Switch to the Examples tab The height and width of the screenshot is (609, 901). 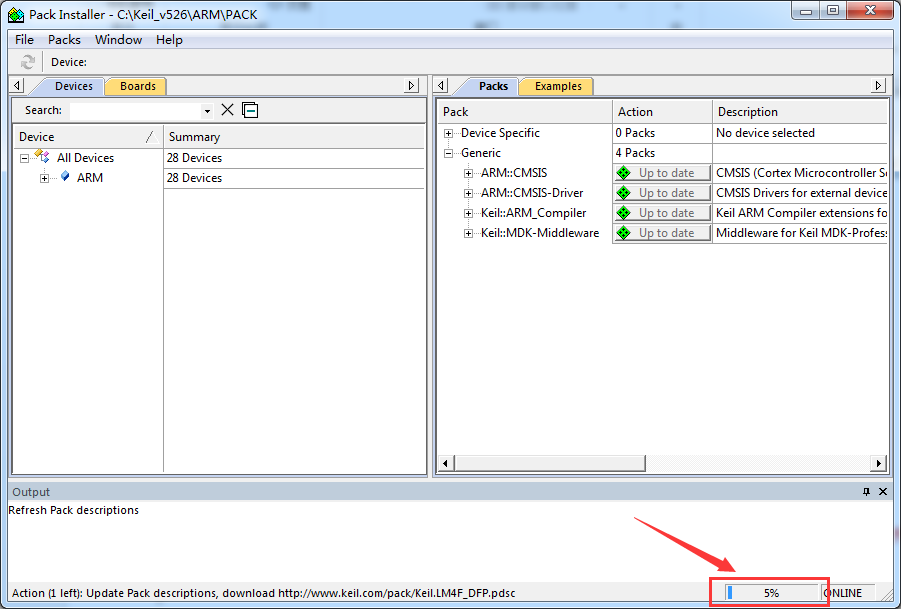point(558,86)
